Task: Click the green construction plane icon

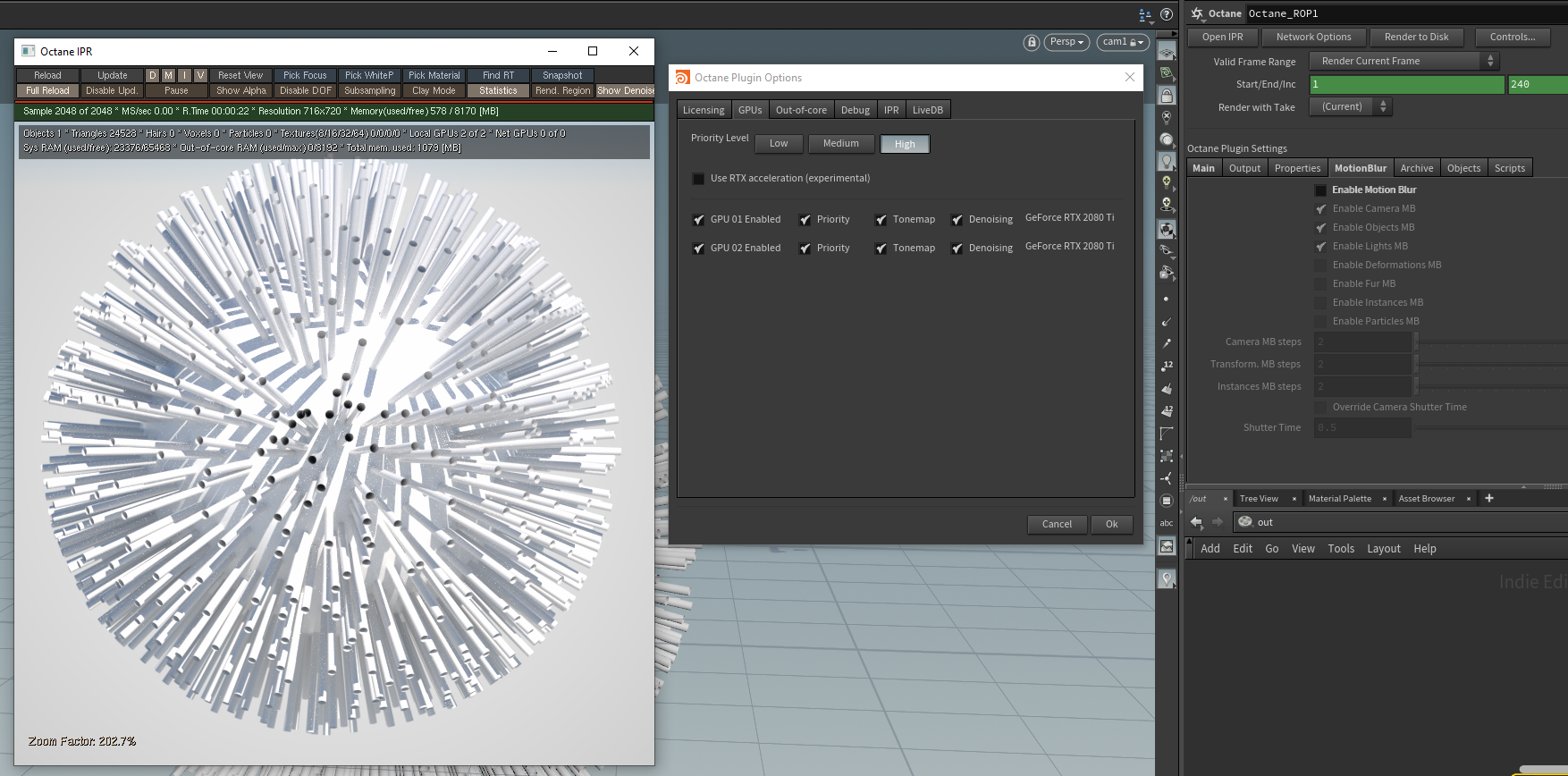Action: coord(1167,73)
